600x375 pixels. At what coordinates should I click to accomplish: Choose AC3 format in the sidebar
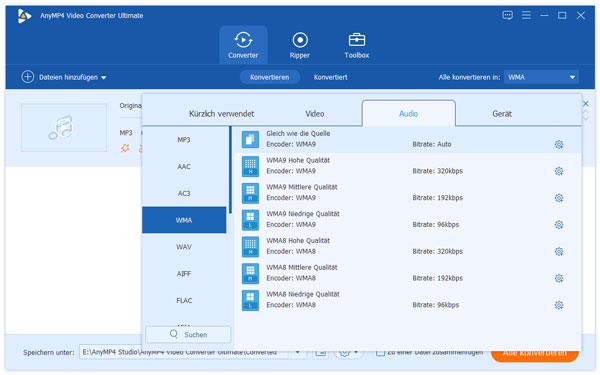(184, 193)
